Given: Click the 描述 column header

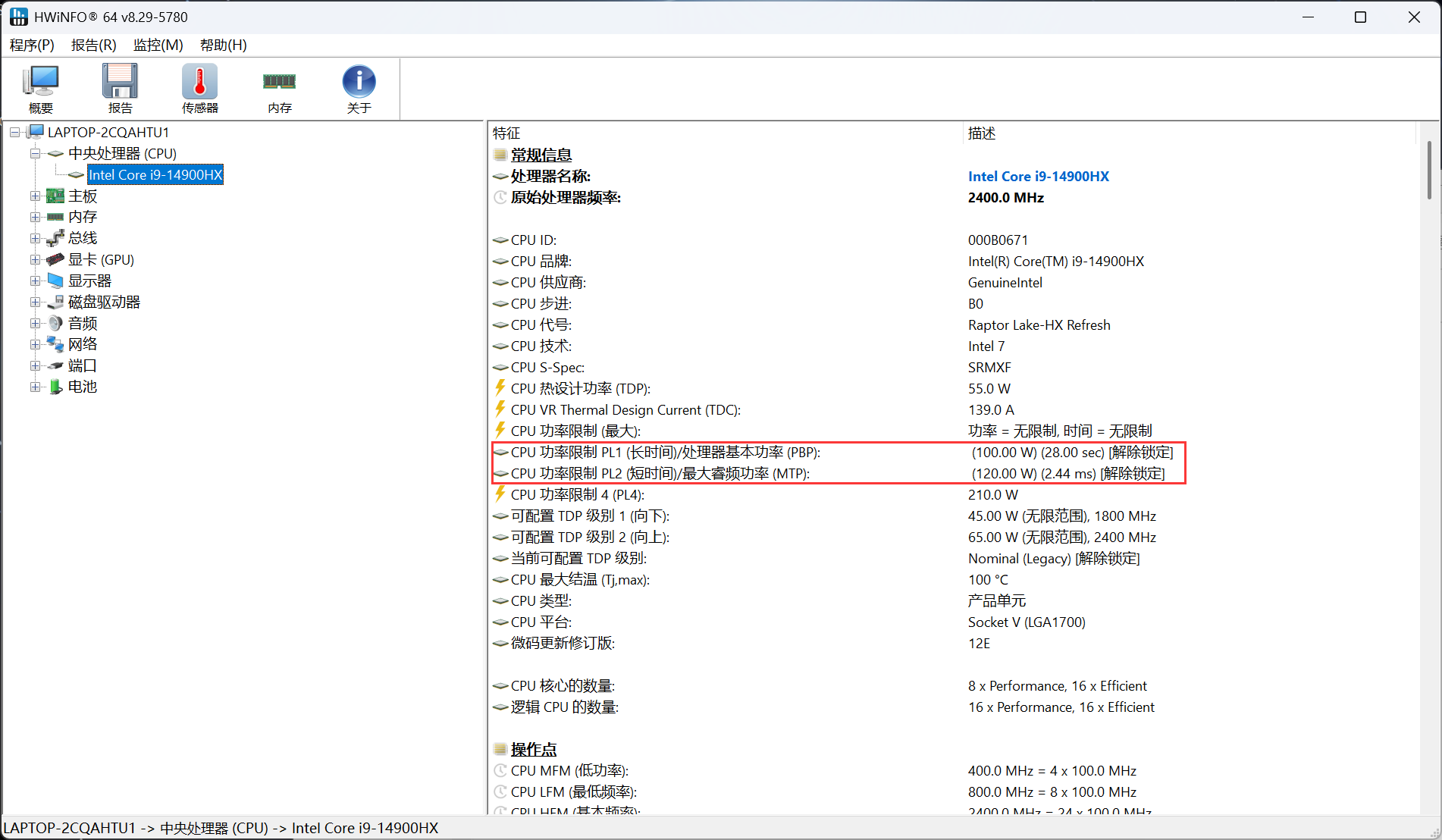Looking at the screenshot, I should pos(982,133).
